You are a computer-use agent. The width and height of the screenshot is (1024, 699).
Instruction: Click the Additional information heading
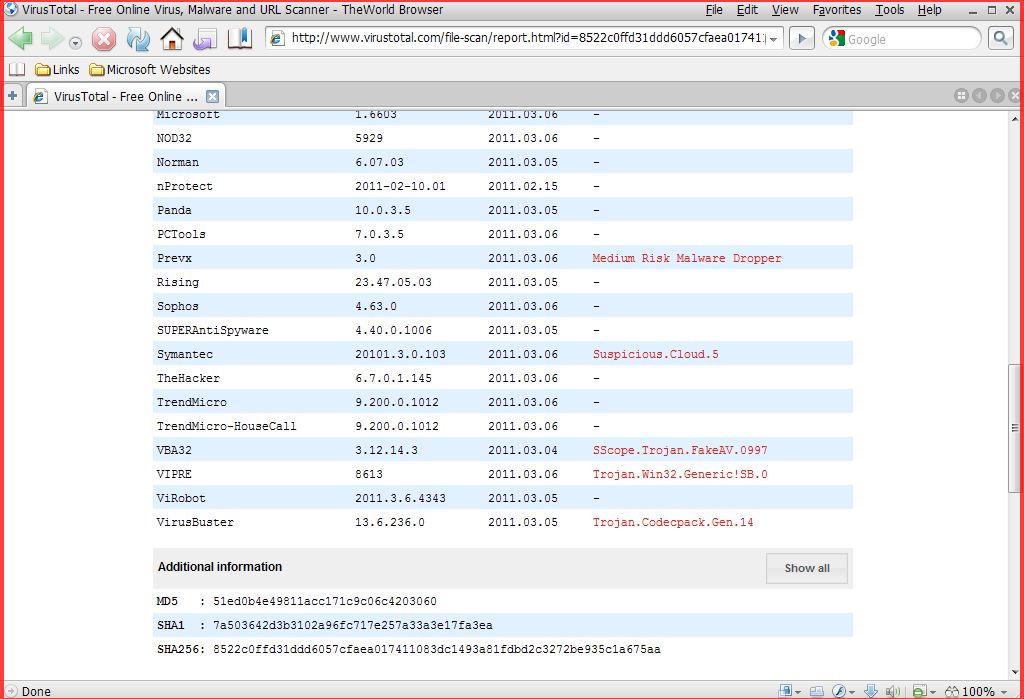[219, 567]
